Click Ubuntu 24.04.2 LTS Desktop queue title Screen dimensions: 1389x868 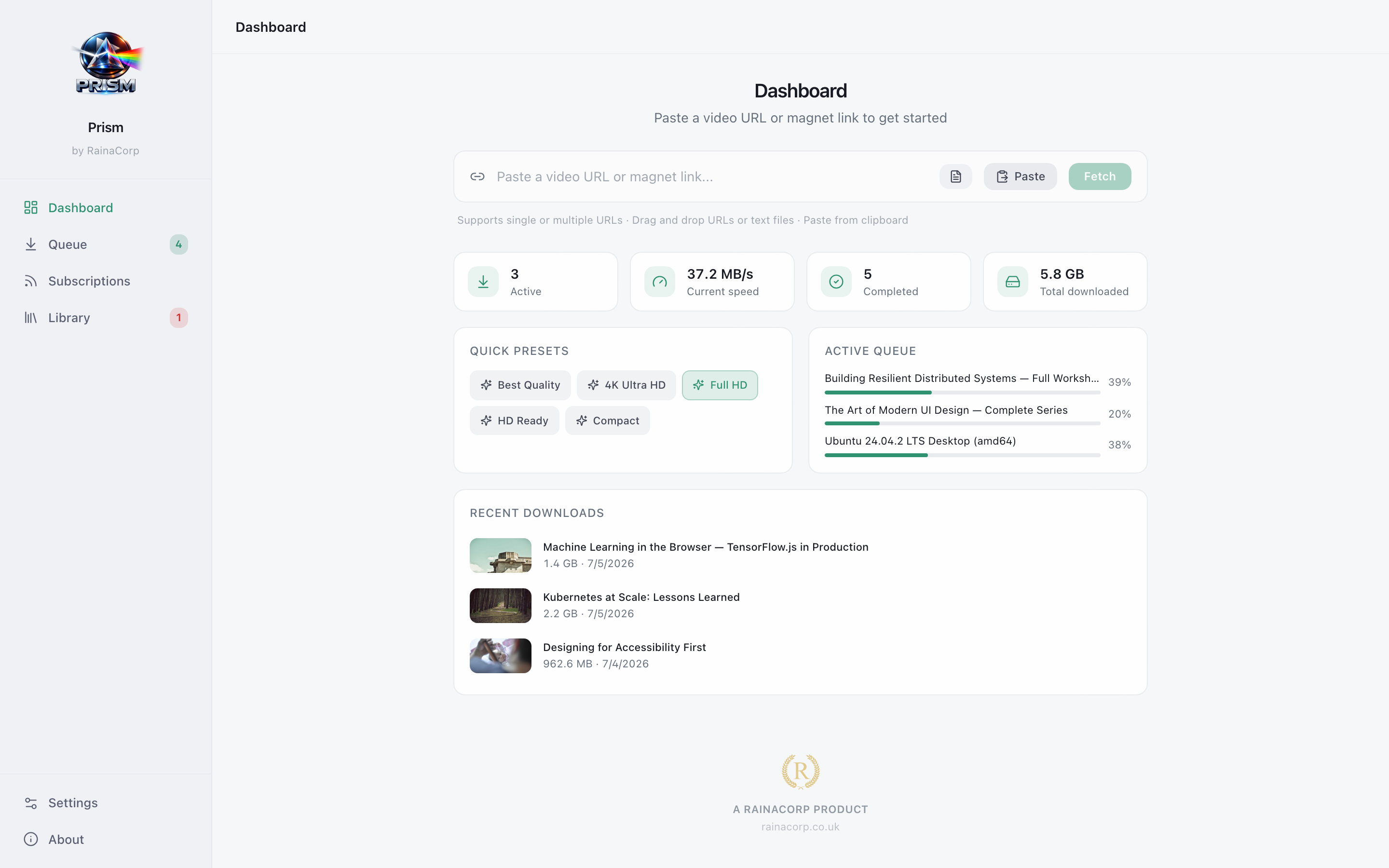920,441
